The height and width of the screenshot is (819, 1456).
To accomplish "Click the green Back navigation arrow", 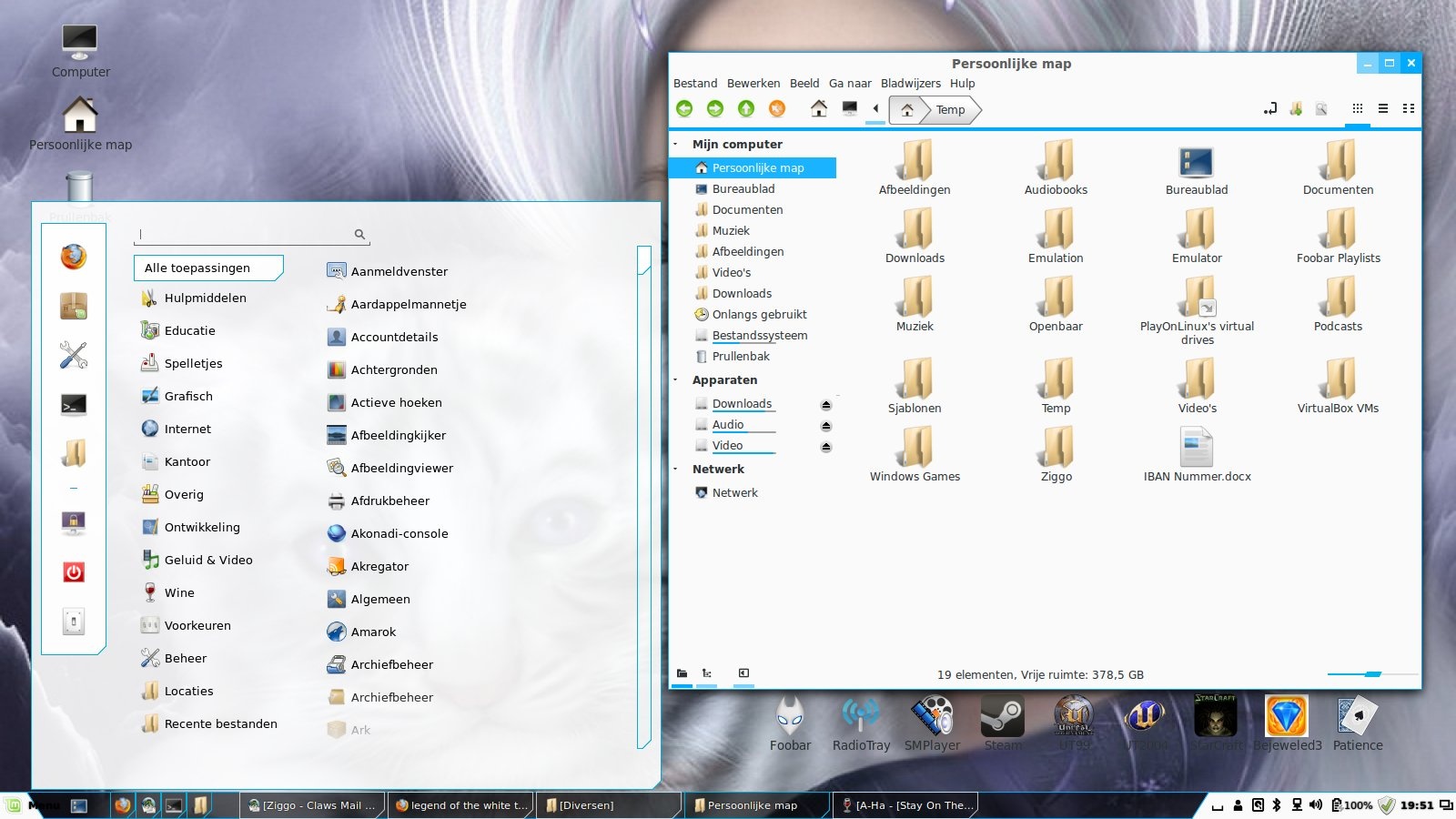I will (x=684, y=109).
